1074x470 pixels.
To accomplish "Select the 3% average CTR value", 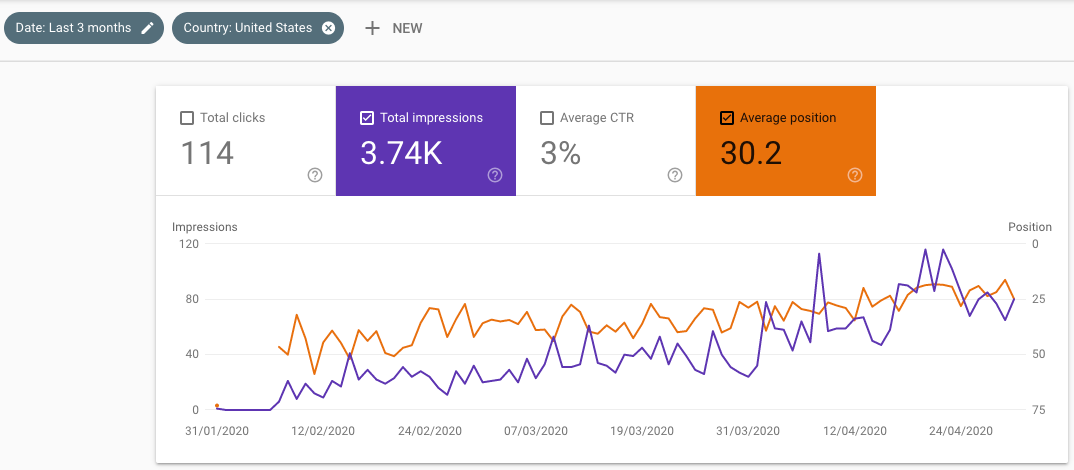I will coord(560,153).
